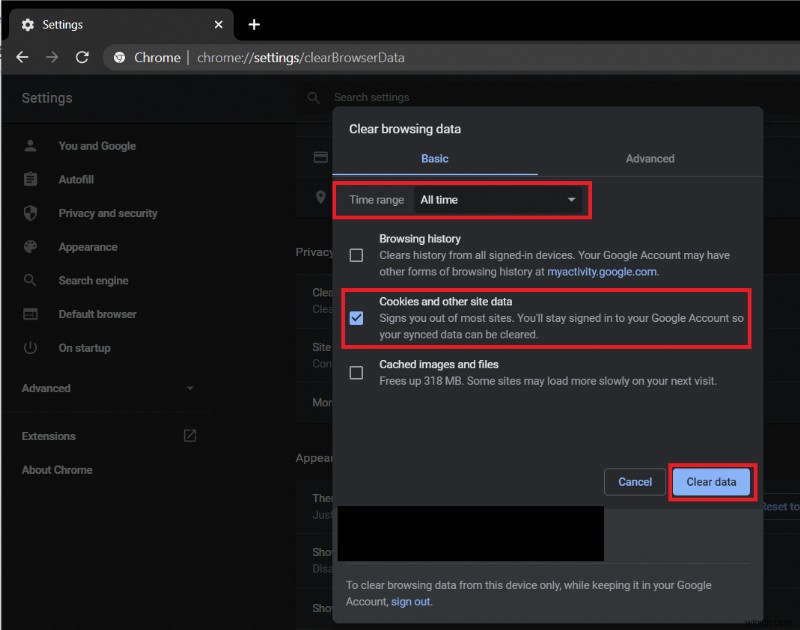
Task: Click the browser back arrow
Action: pyautogui.click(x=22, y=57)
